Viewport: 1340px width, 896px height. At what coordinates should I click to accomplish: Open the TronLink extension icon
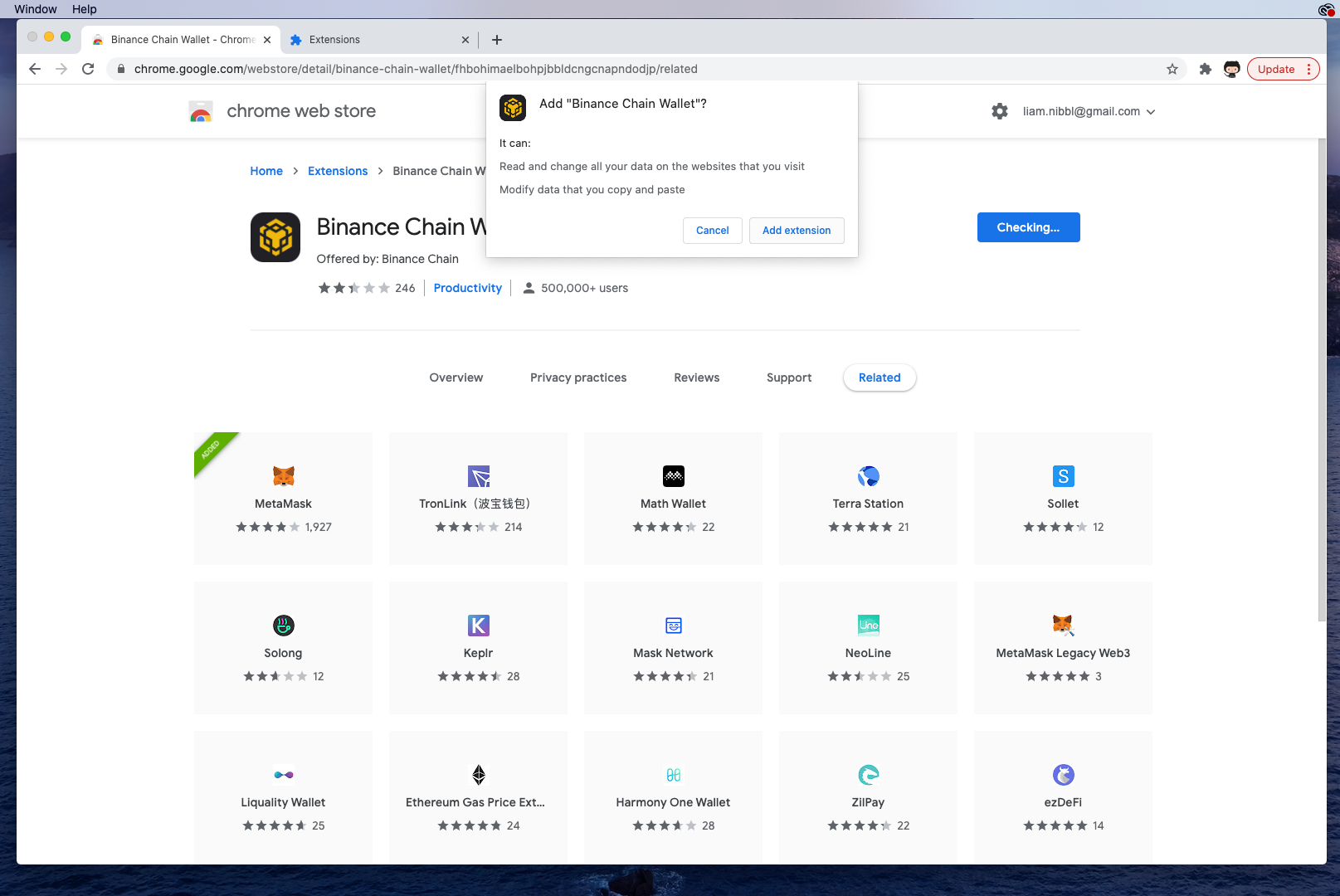click(479, 476)
